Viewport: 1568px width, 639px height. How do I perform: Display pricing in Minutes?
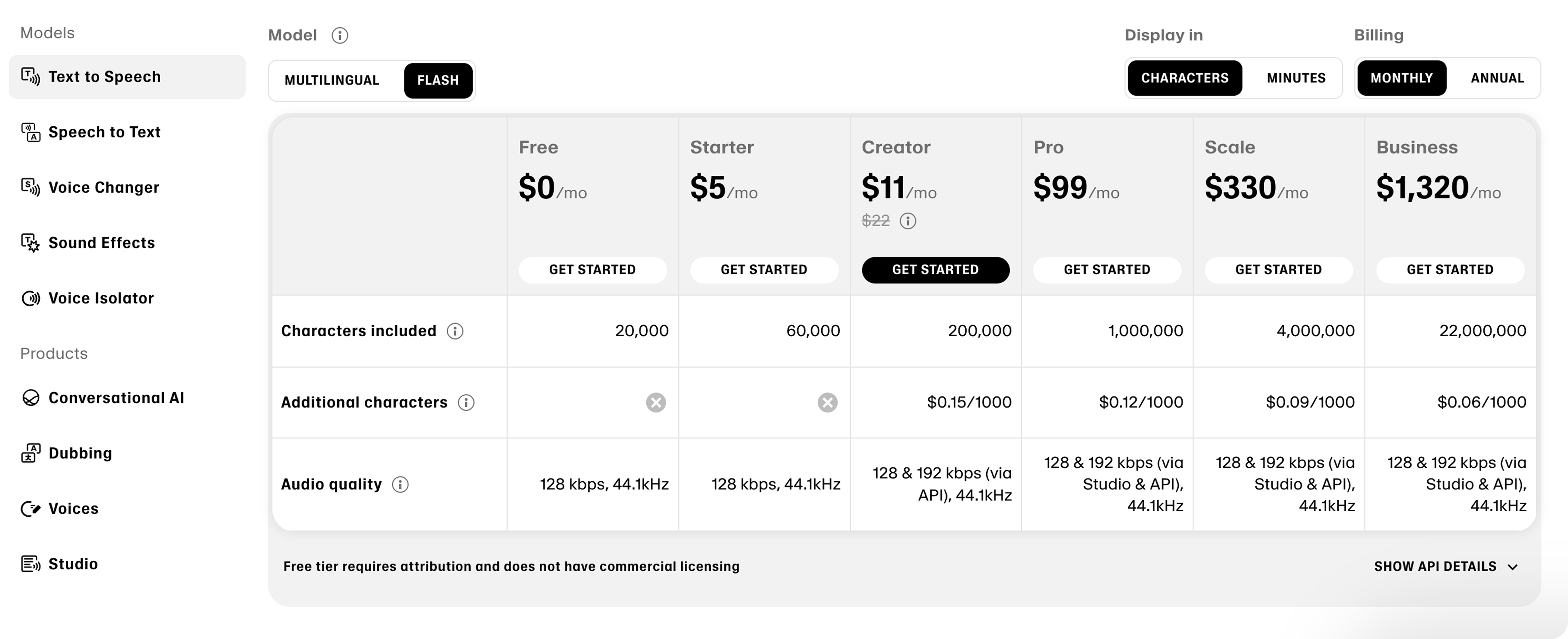coord(1296,78)
